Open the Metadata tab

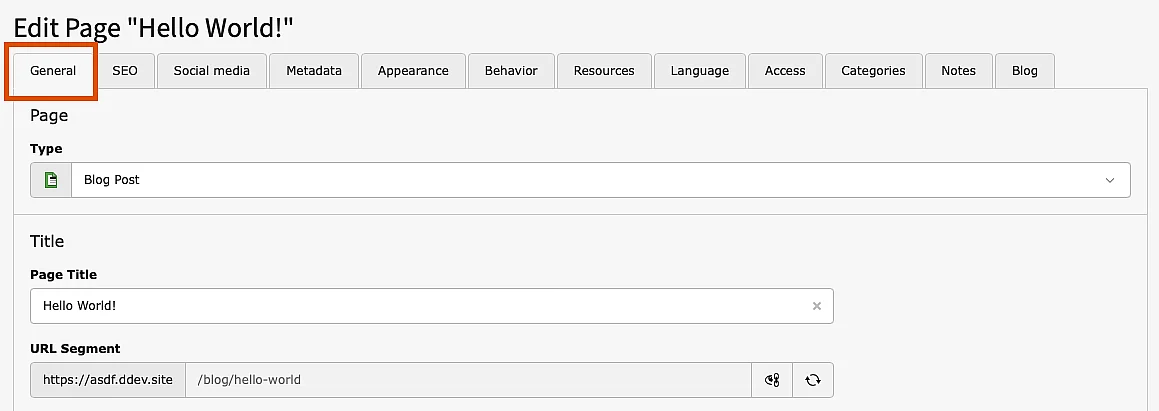[314, 71]
